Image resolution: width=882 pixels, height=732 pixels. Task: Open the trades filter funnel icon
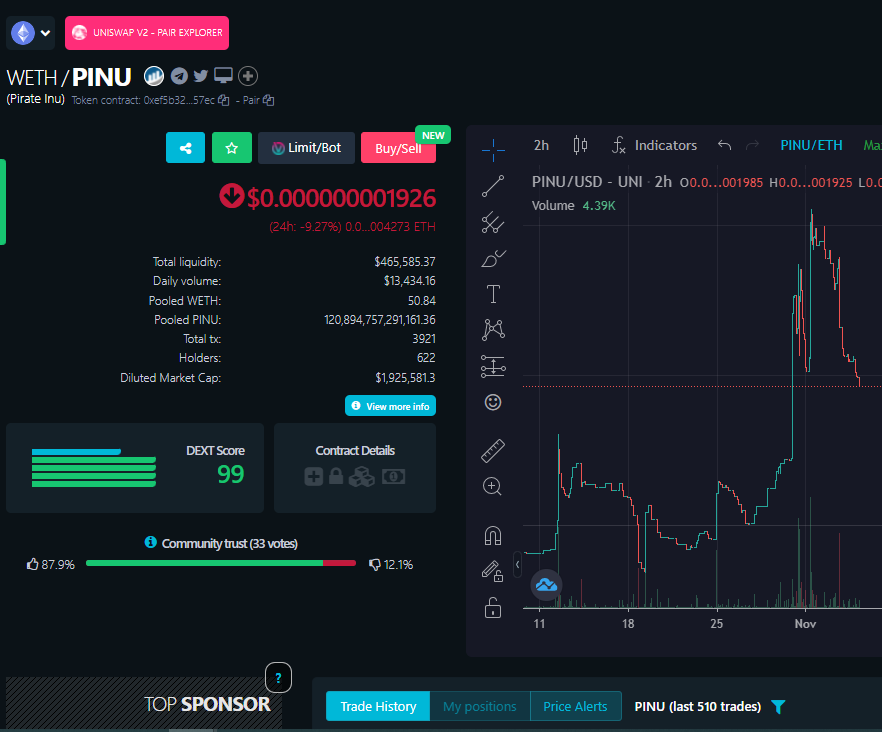(778, 707)
